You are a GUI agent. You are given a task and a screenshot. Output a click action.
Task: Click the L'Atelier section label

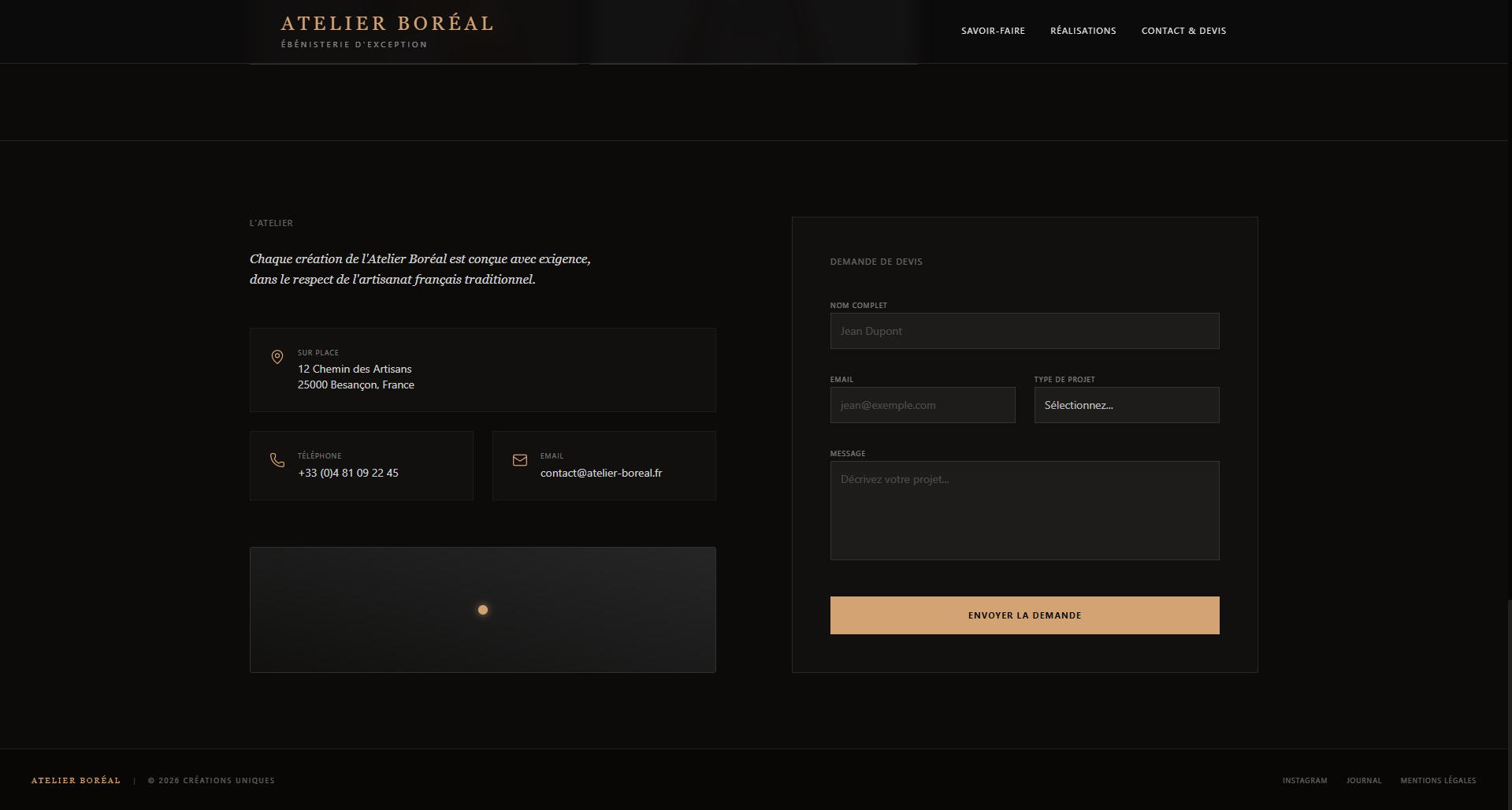pyautogui.click(x=271, y=223)
